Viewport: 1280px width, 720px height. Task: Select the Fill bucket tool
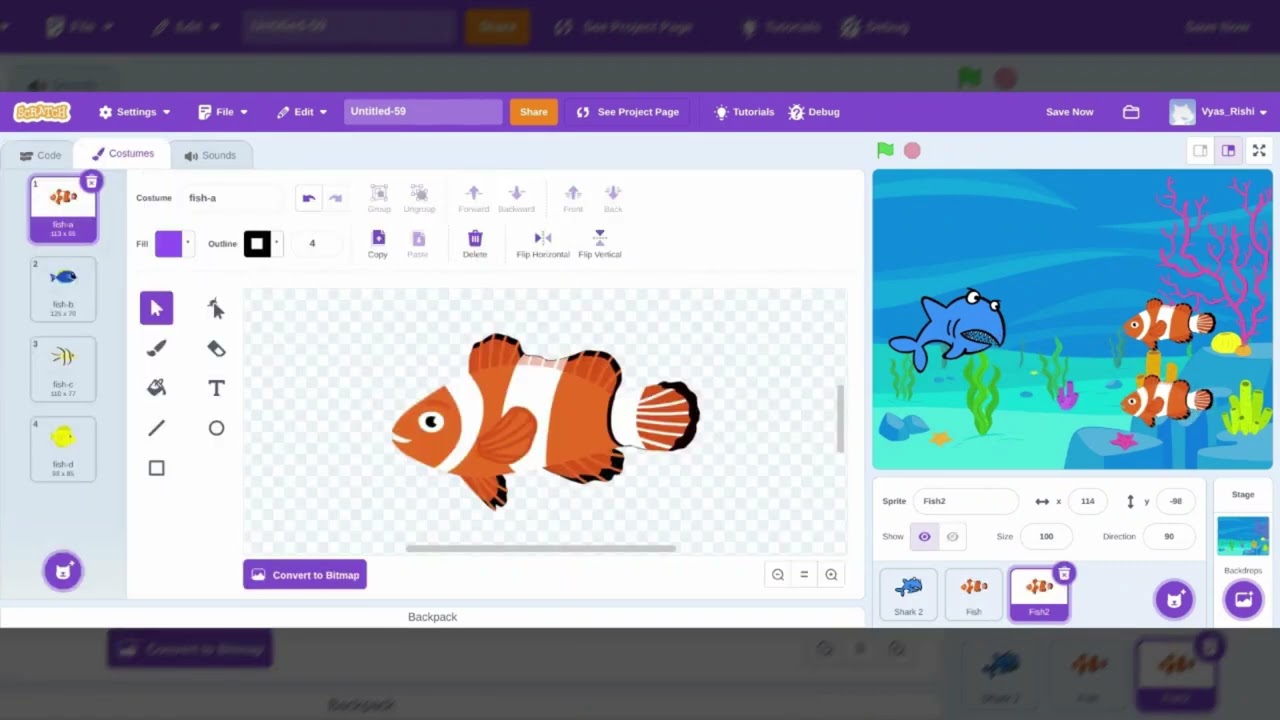(156, 388)
